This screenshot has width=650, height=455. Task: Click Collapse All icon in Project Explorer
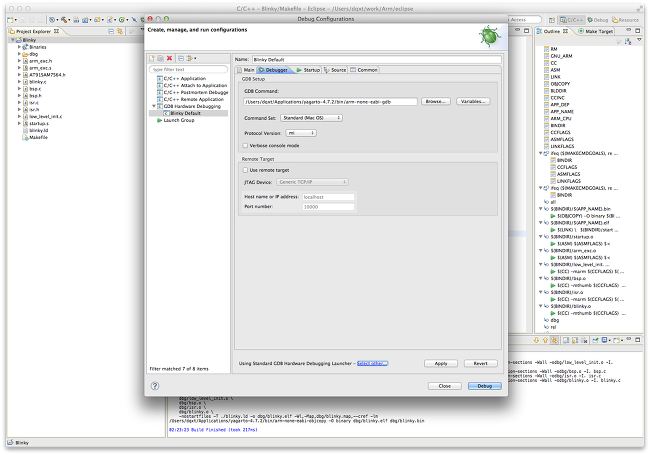(x=111, y=31)
